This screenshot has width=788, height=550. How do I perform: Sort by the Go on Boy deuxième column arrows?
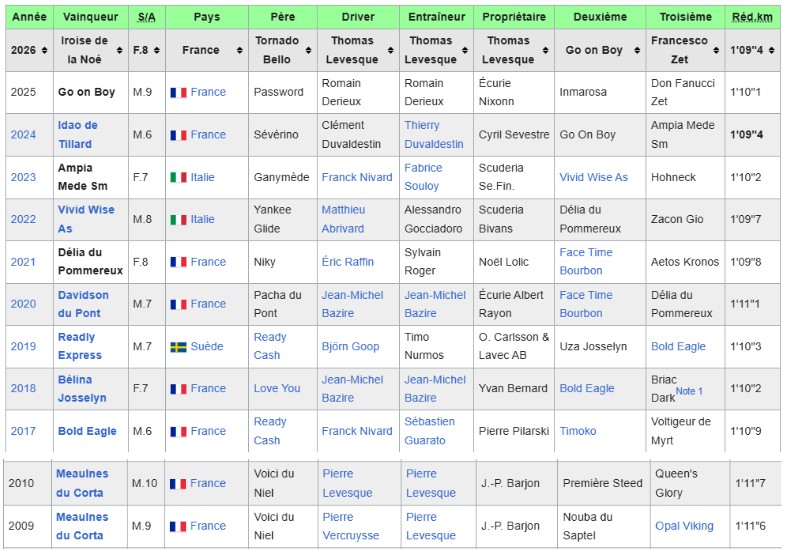tap(636, 51)
